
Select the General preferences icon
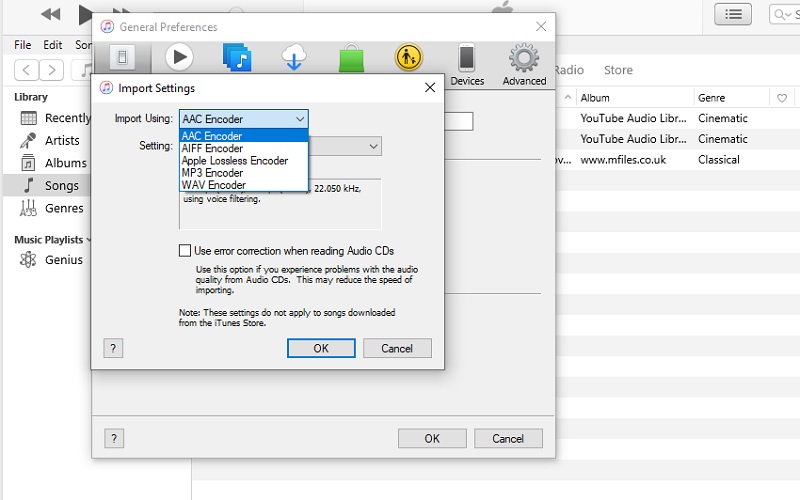click(x=122, y=58)
